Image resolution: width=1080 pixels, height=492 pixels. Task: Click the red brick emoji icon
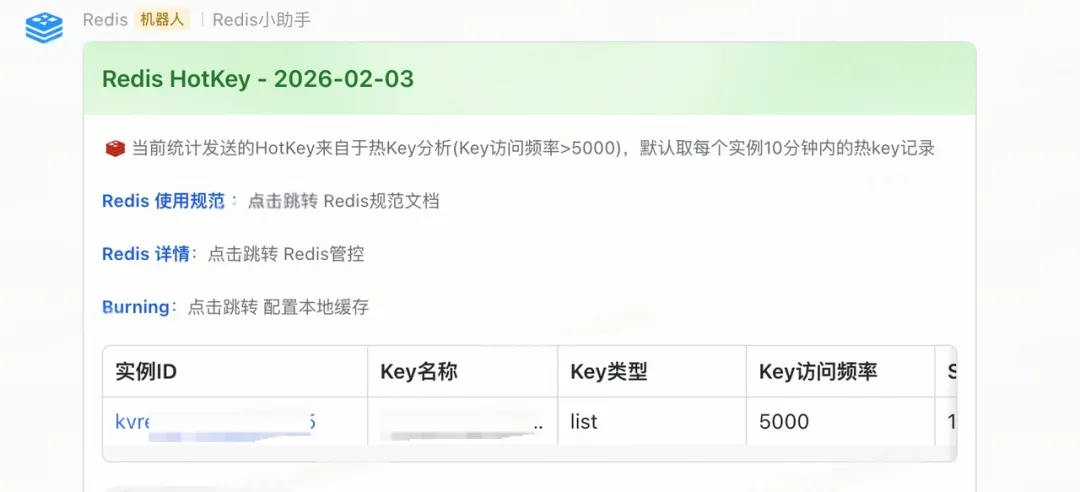[x=115, y=149]
